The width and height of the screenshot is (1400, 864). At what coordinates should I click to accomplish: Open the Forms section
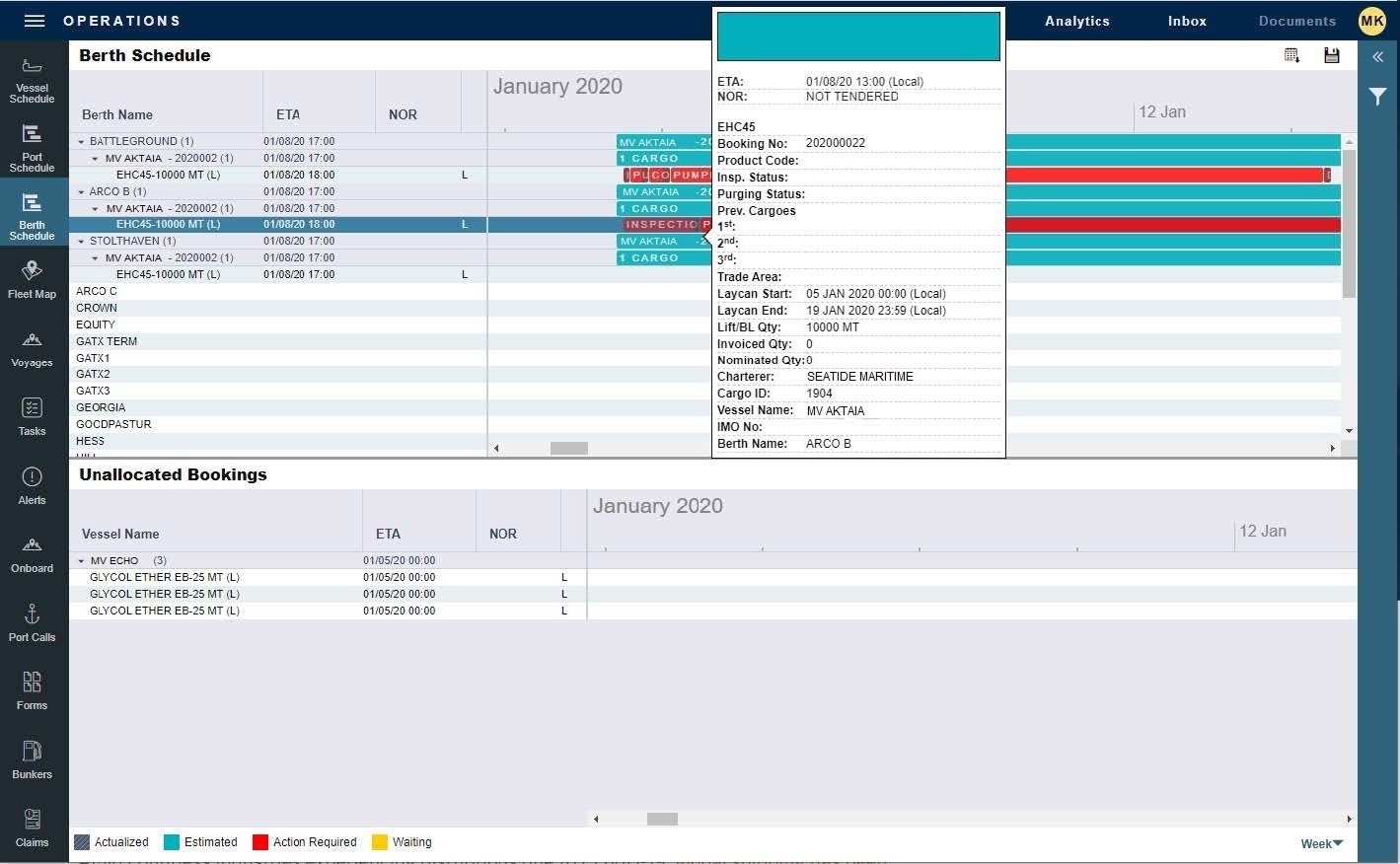tap(32, 690)
